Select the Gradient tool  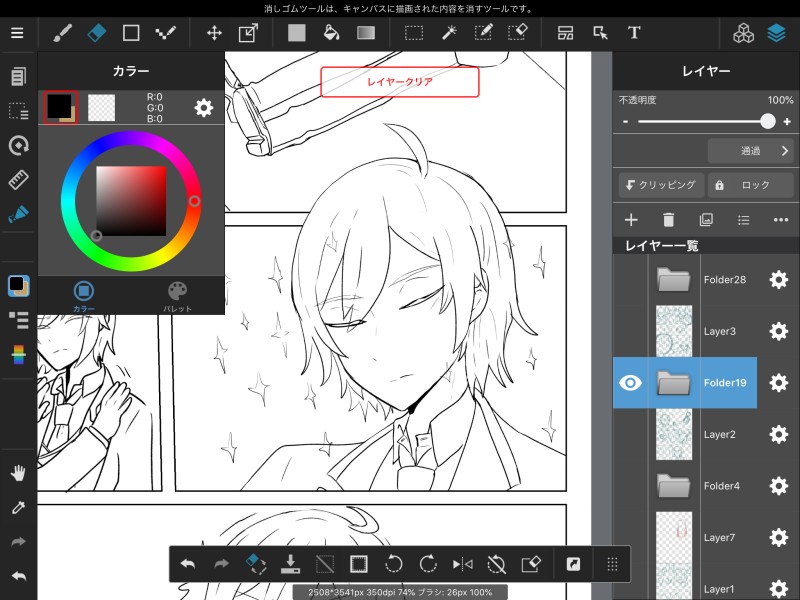366,33
